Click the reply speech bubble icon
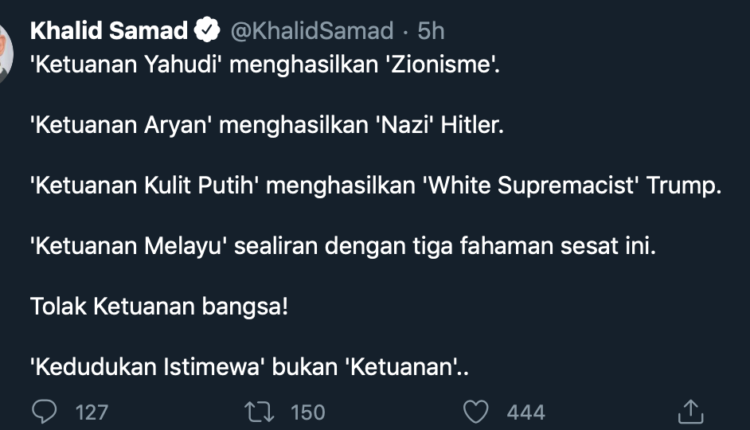 click(46, 411)
